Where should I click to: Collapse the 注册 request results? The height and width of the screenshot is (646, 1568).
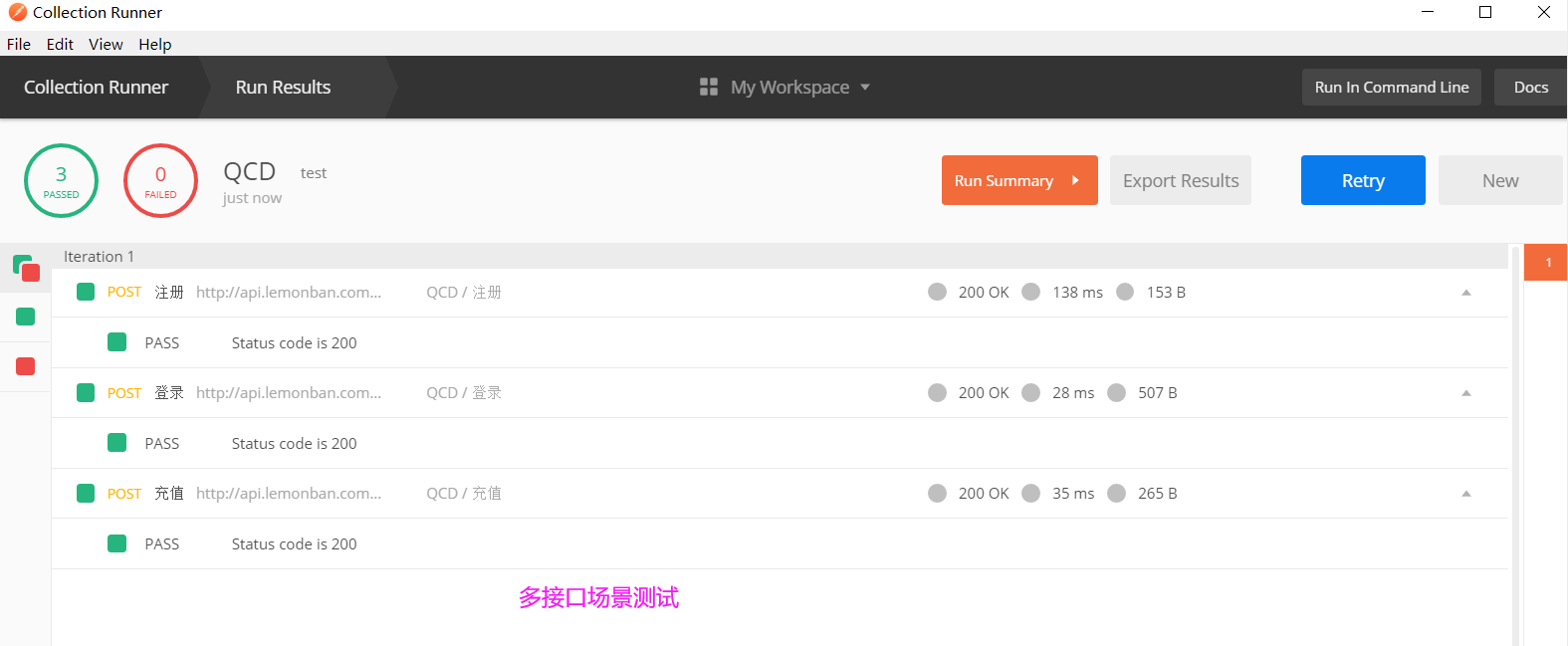(x=1465, y=293)
